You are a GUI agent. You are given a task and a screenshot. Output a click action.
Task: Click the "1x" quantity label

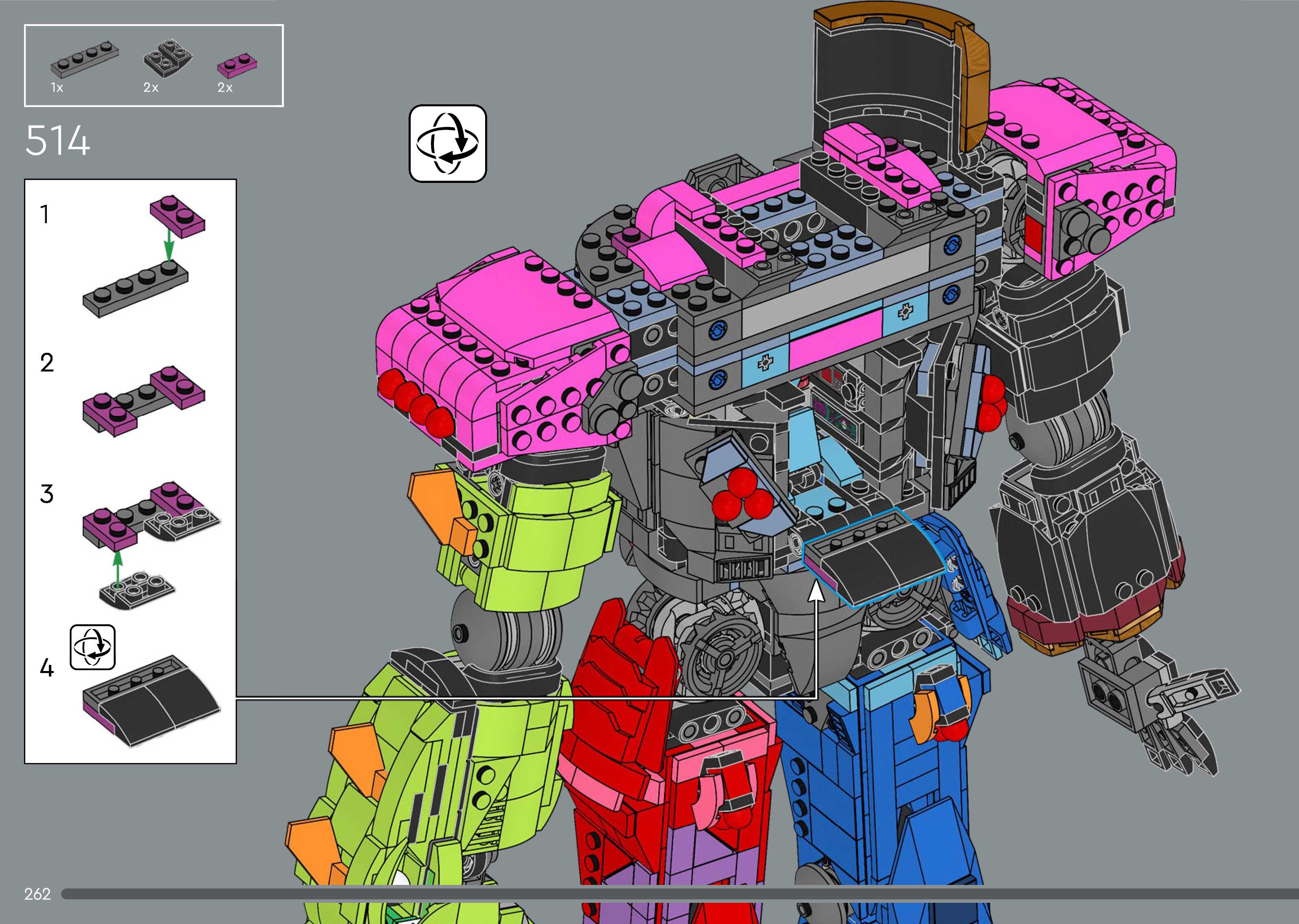point(57,88)
